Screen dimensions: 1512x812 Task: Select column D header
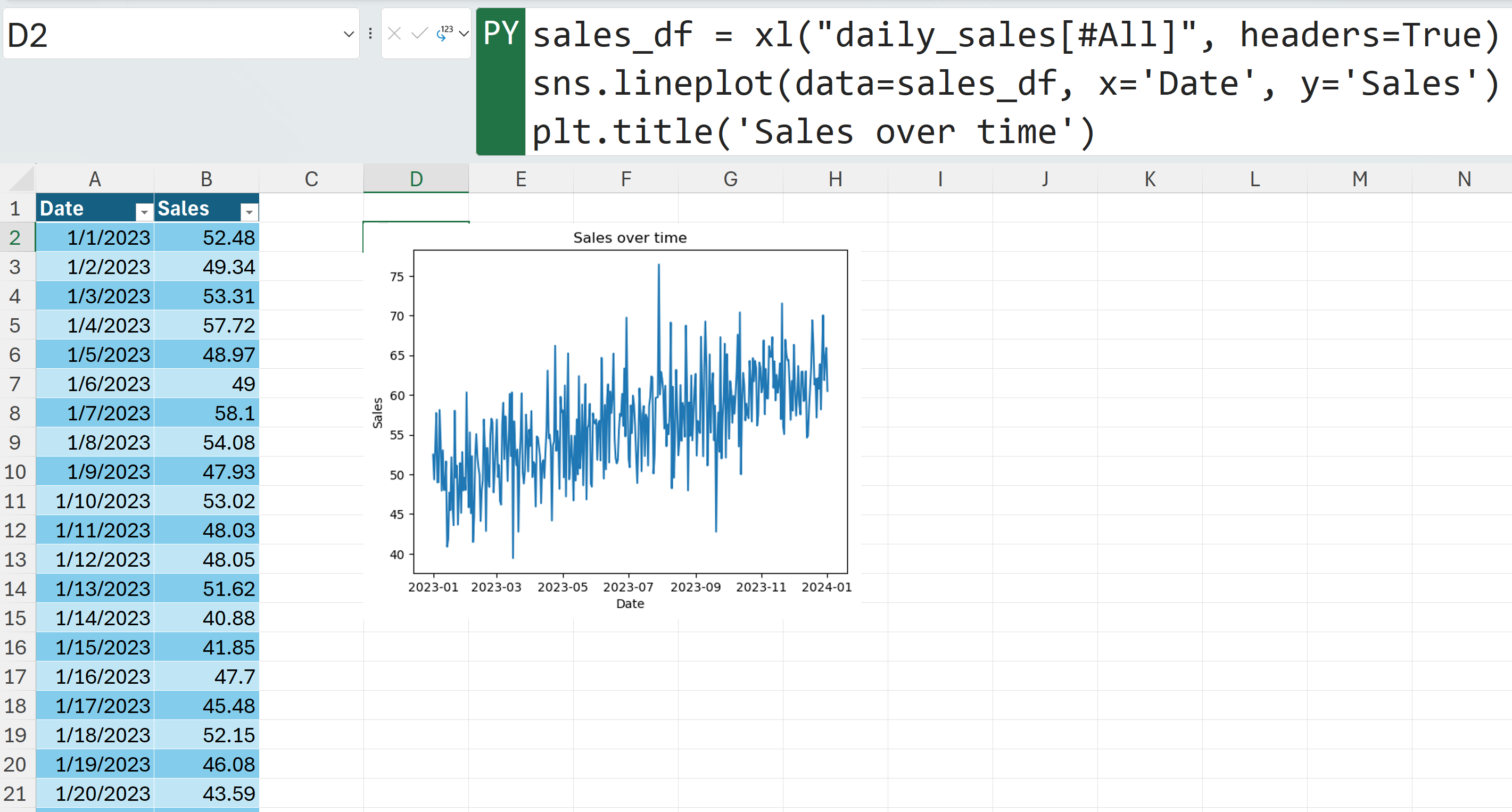[x=416, y=179]
